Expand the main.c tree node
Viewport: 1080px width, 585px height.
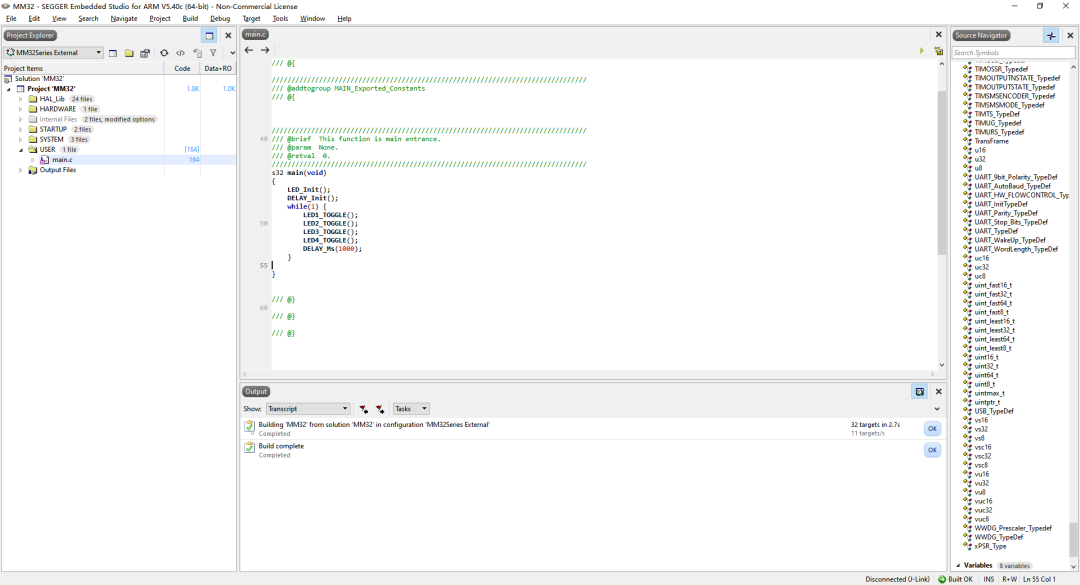pyautogui.click(x=32, y=160)
